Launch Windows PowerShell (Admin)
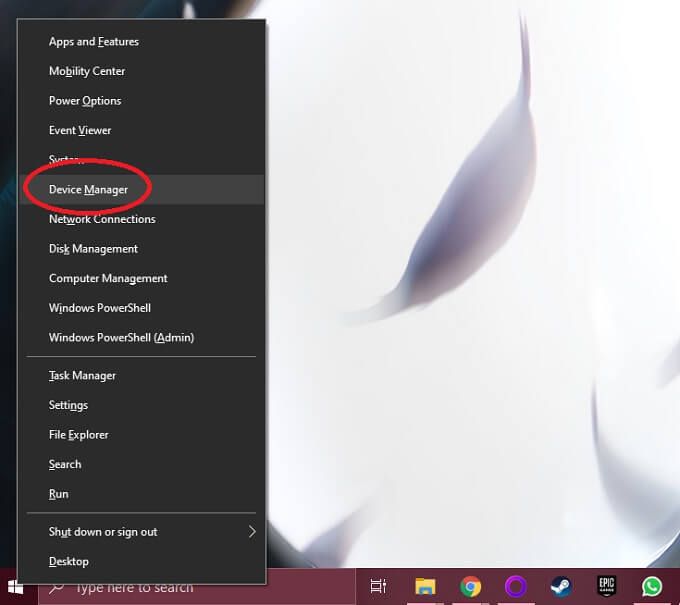Image resolution: width=680 pixels, height=605 pixels. (141, 337)
